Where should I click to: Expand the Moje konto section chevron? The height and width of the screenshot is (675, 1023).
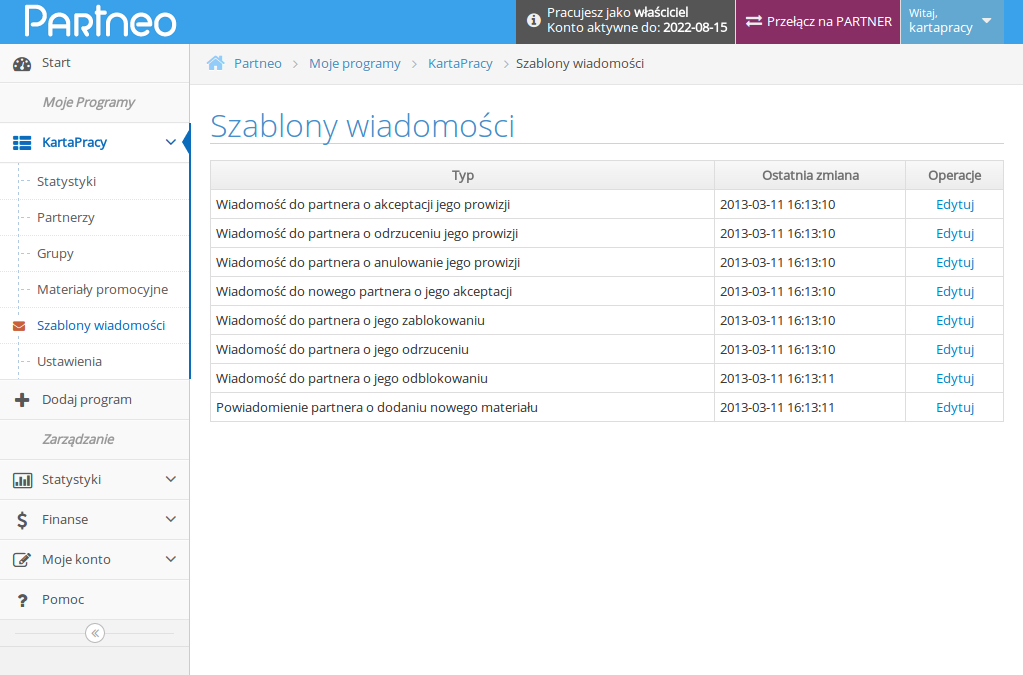tap(170, 559)
